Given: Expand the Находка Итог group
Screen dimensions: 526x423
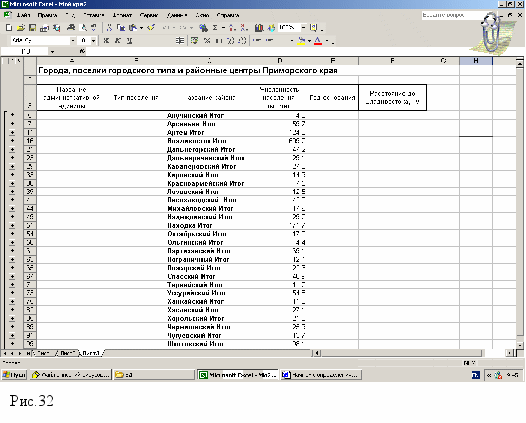Looking at the screenshot, I should pos(12,225).
